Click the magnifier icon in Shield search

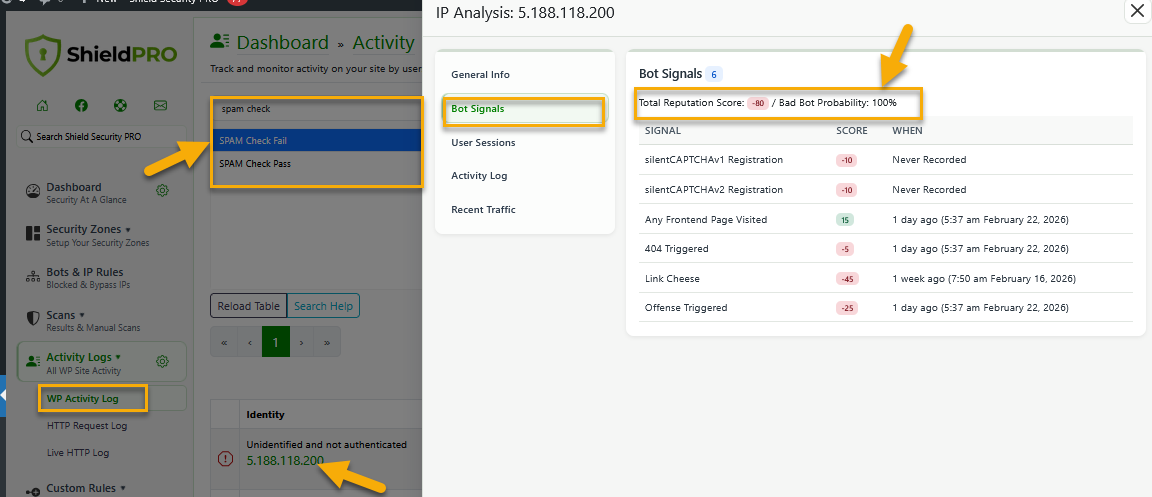[x=26, y=137]
